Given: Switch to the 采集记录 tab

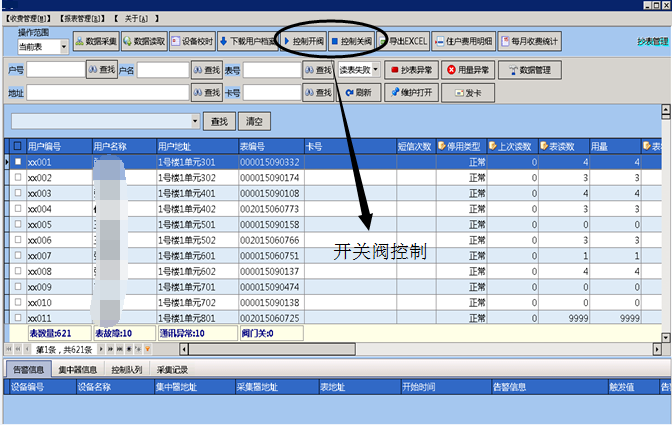Looking at the screenshot, I should pos(172,369).
